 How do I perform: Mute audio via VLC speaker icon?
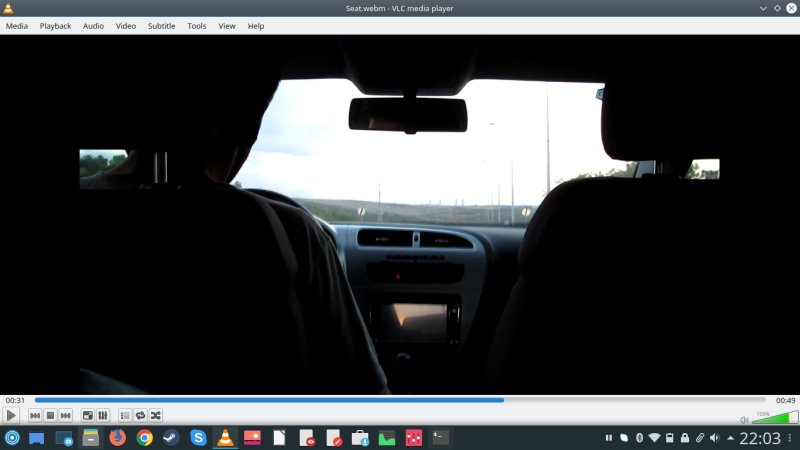tap(744, 420)
